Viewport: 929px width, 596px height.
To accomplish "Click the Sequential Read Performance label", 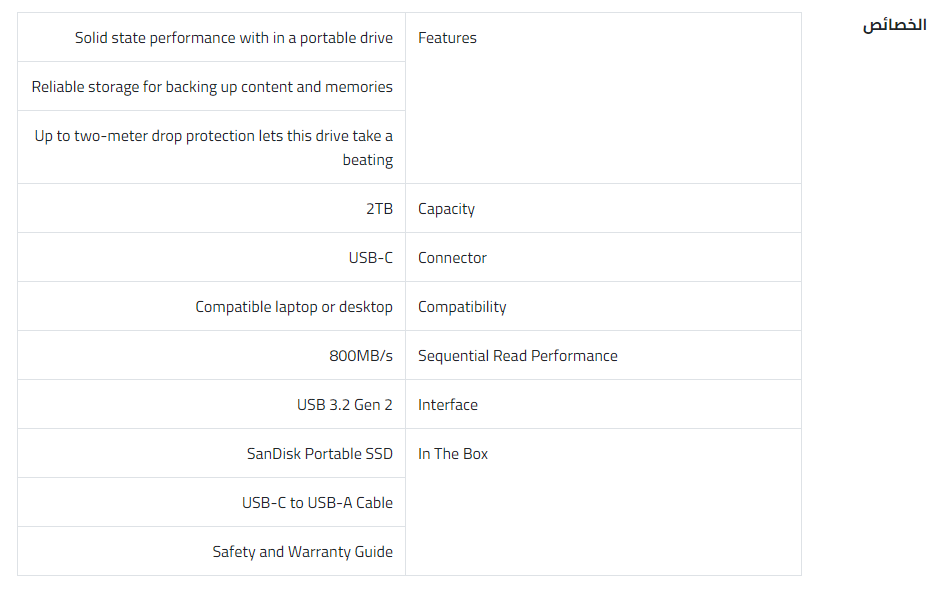I will click(x=517, y=356).
